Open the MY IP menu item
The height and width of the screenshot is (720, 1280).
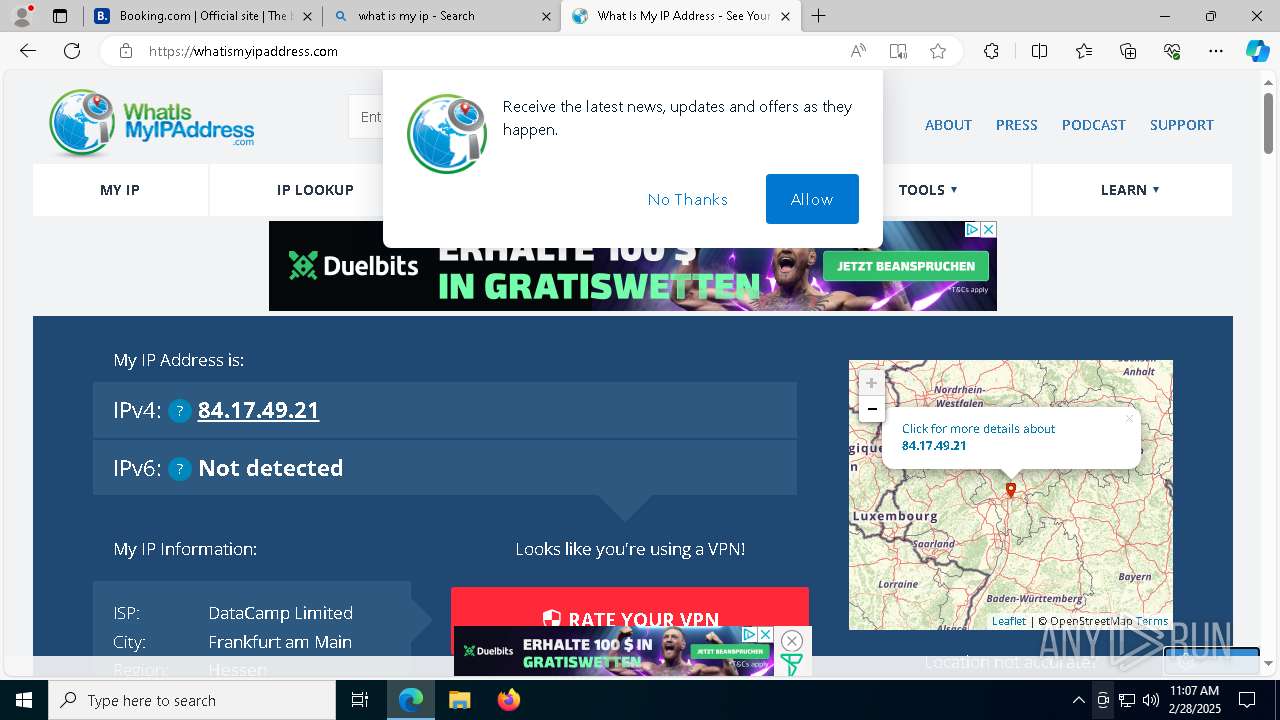120,190
